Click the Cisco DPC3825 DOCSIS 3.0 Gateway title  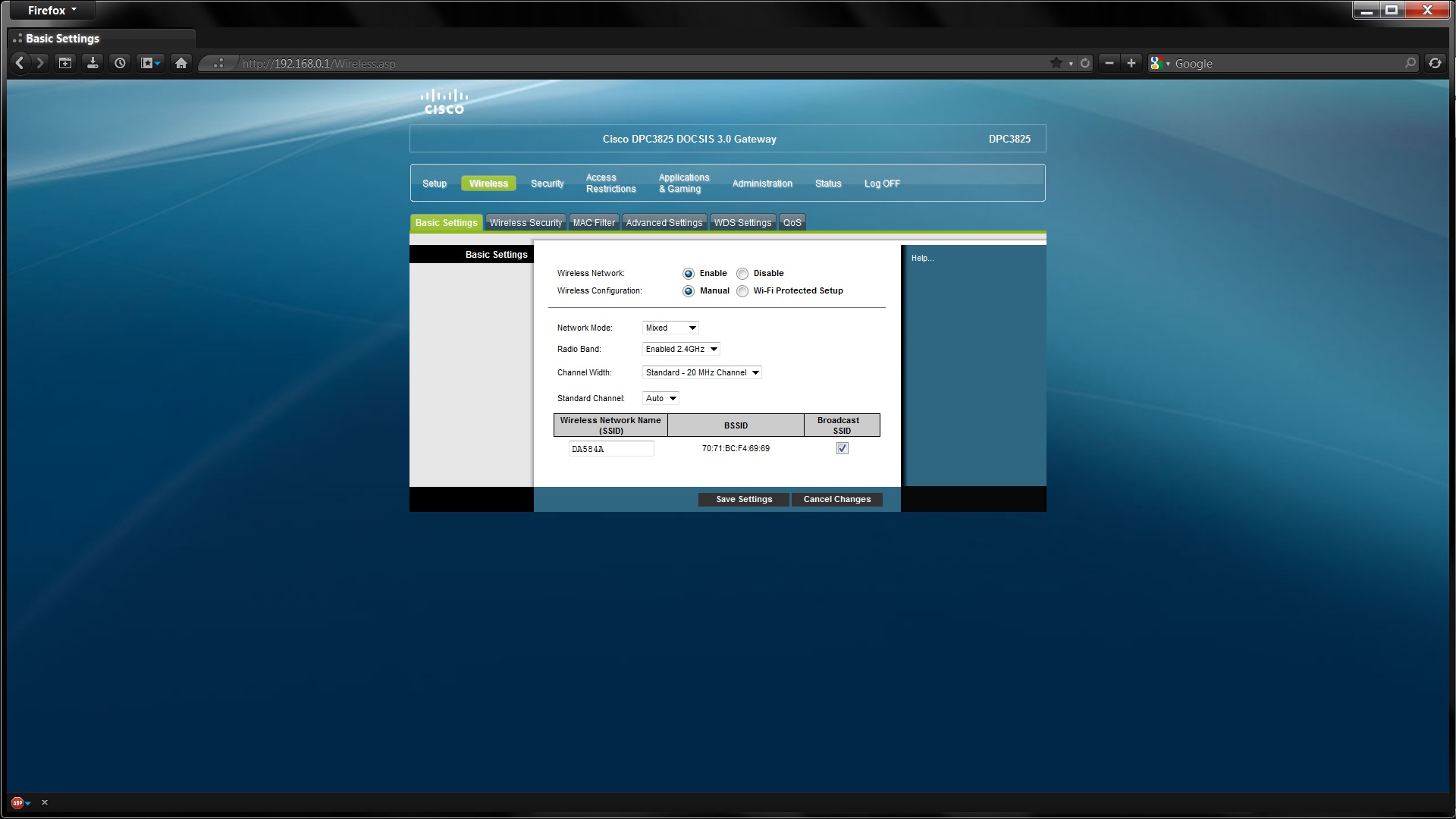[689, 139]
